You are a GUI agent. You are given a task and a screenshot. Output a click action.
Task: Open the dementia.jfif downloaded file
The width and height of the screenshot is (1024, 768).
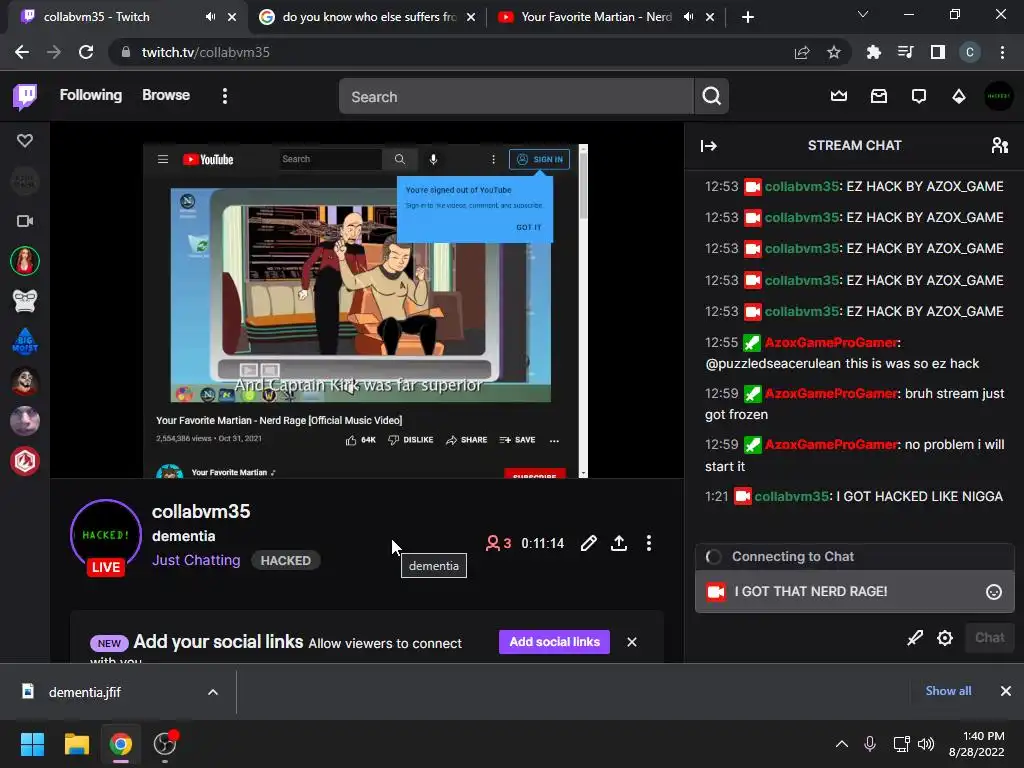[85, 692]
